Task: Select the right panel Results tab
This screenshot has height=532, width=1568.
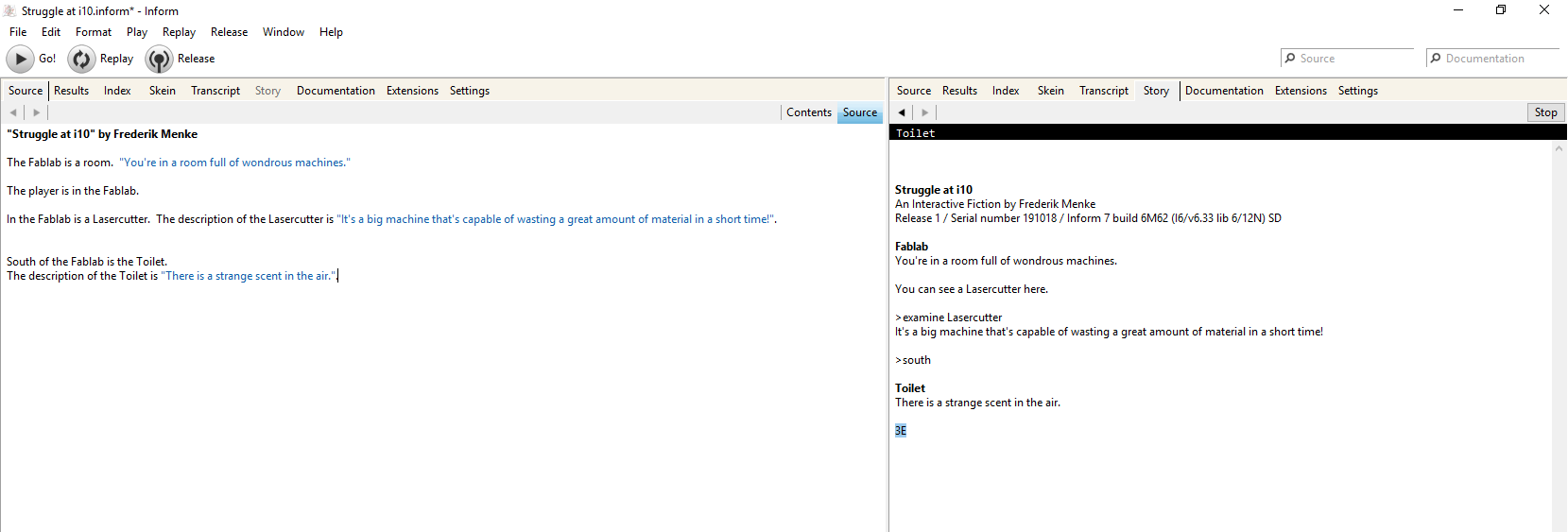Action: (959, 91)
